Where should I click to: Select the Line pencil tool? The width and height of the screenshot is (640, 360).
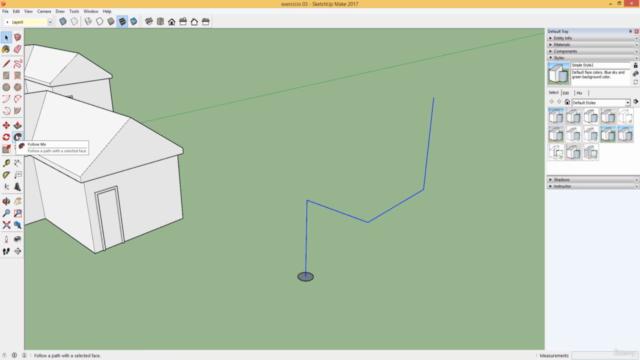(6, 64)
